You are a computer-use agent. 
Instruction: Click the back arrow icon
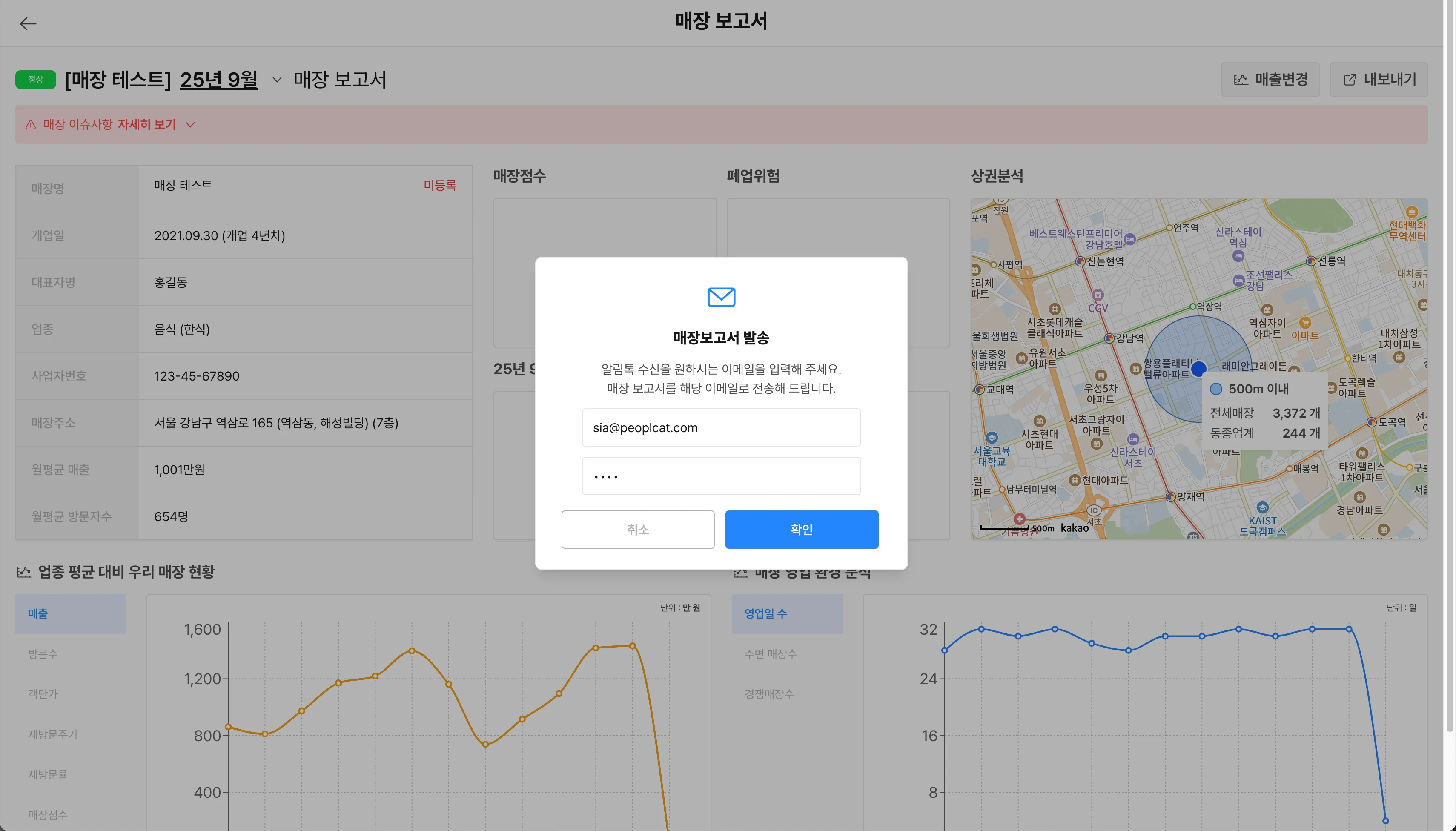tap(27, 23)
